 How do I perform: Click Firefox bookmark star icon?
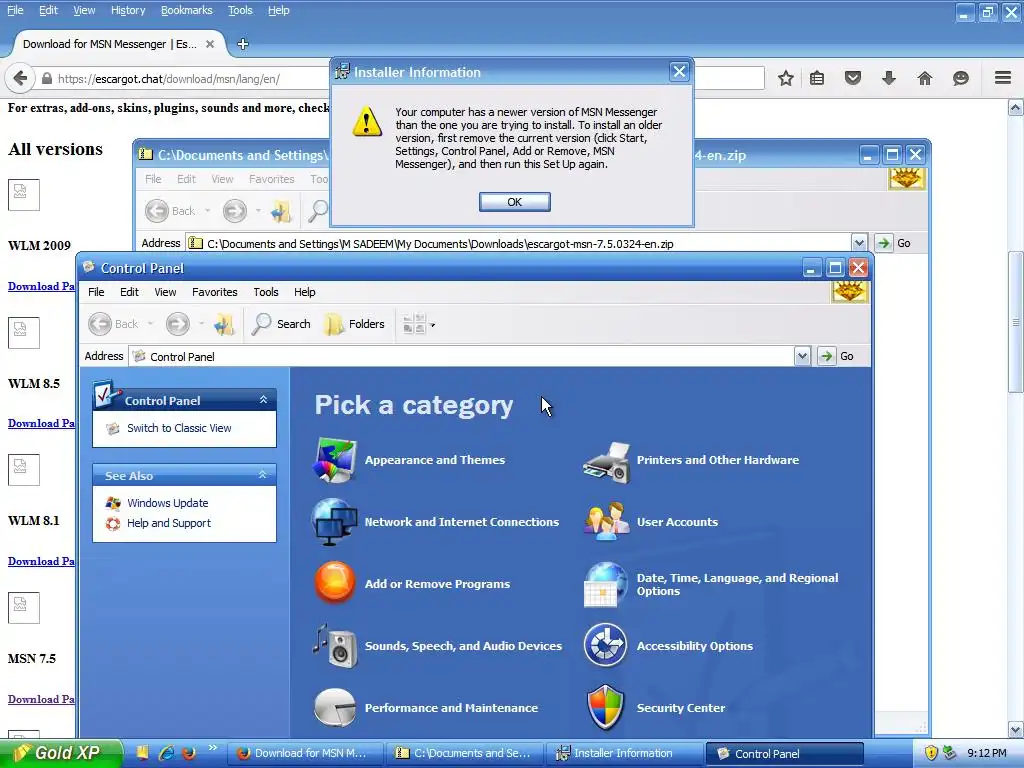pos(786,78)
